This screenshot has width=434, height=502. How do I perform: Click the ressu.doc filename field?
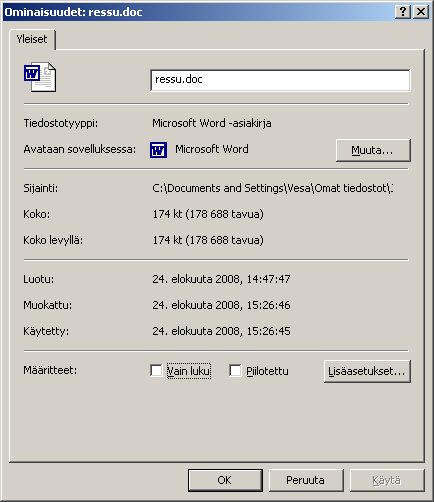280,80
